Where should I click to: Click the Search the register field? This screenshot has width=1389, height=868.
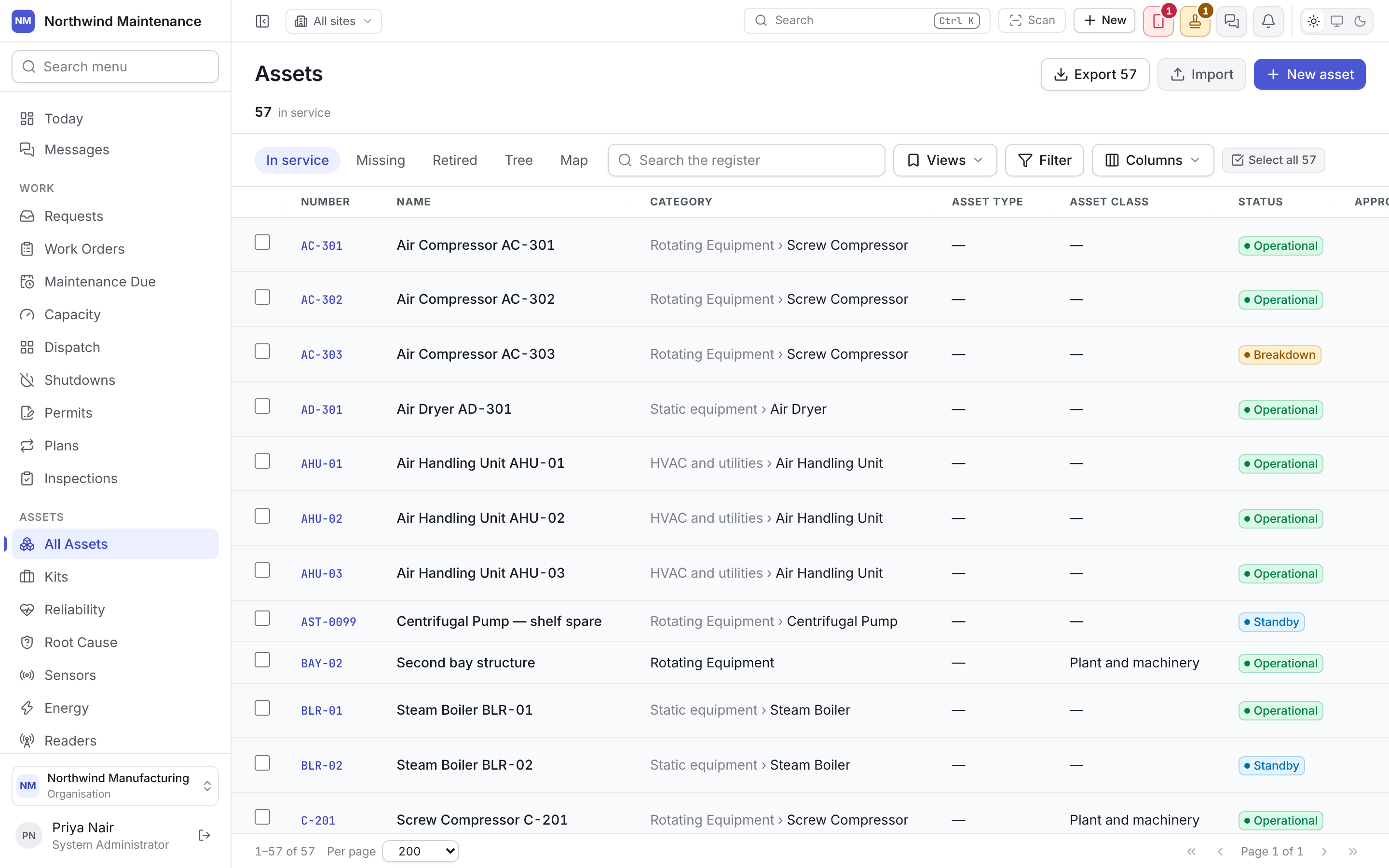click(746, 160)
